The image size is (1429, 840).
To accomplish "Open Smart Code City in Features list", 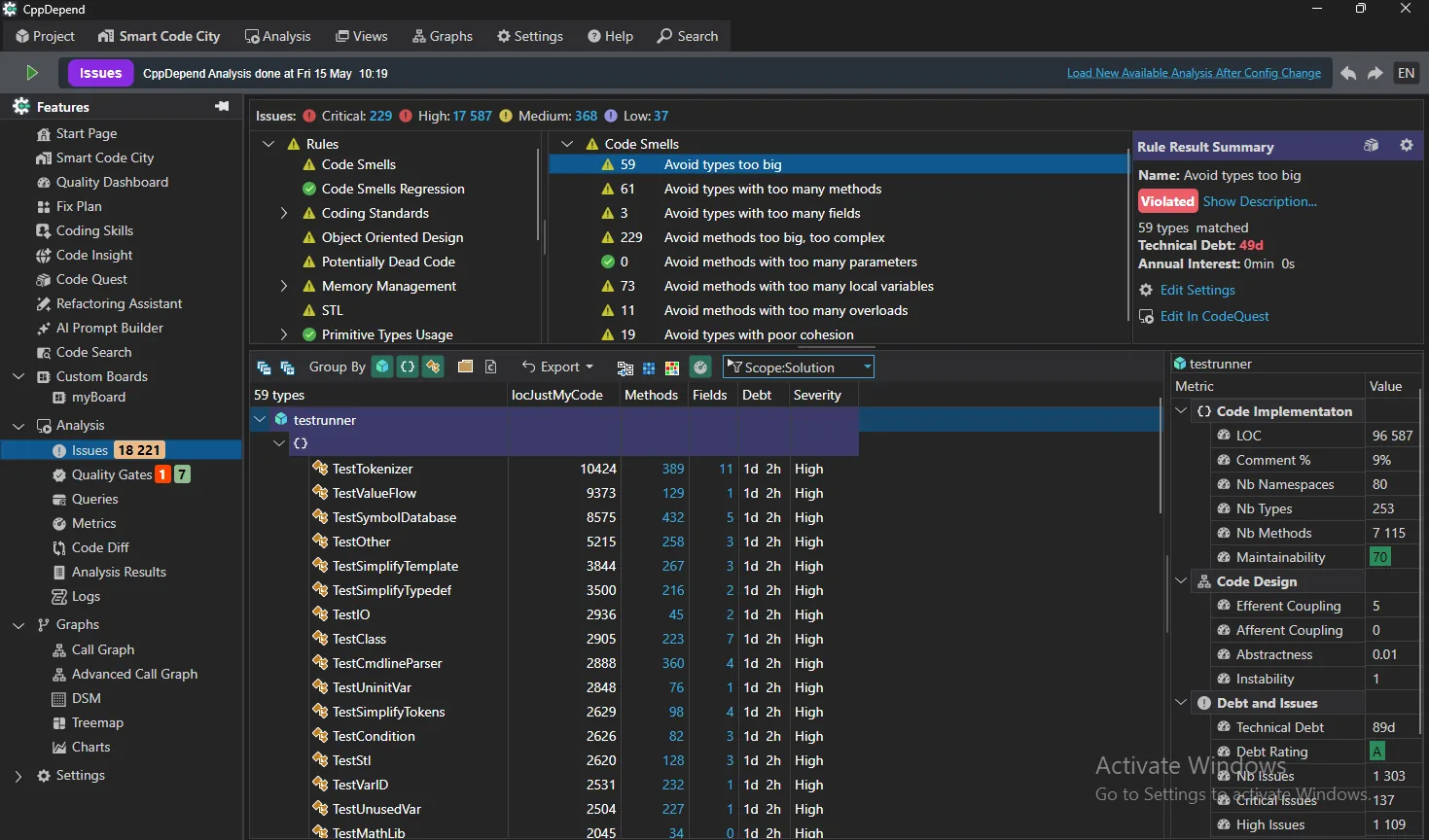I will point(95,157).
